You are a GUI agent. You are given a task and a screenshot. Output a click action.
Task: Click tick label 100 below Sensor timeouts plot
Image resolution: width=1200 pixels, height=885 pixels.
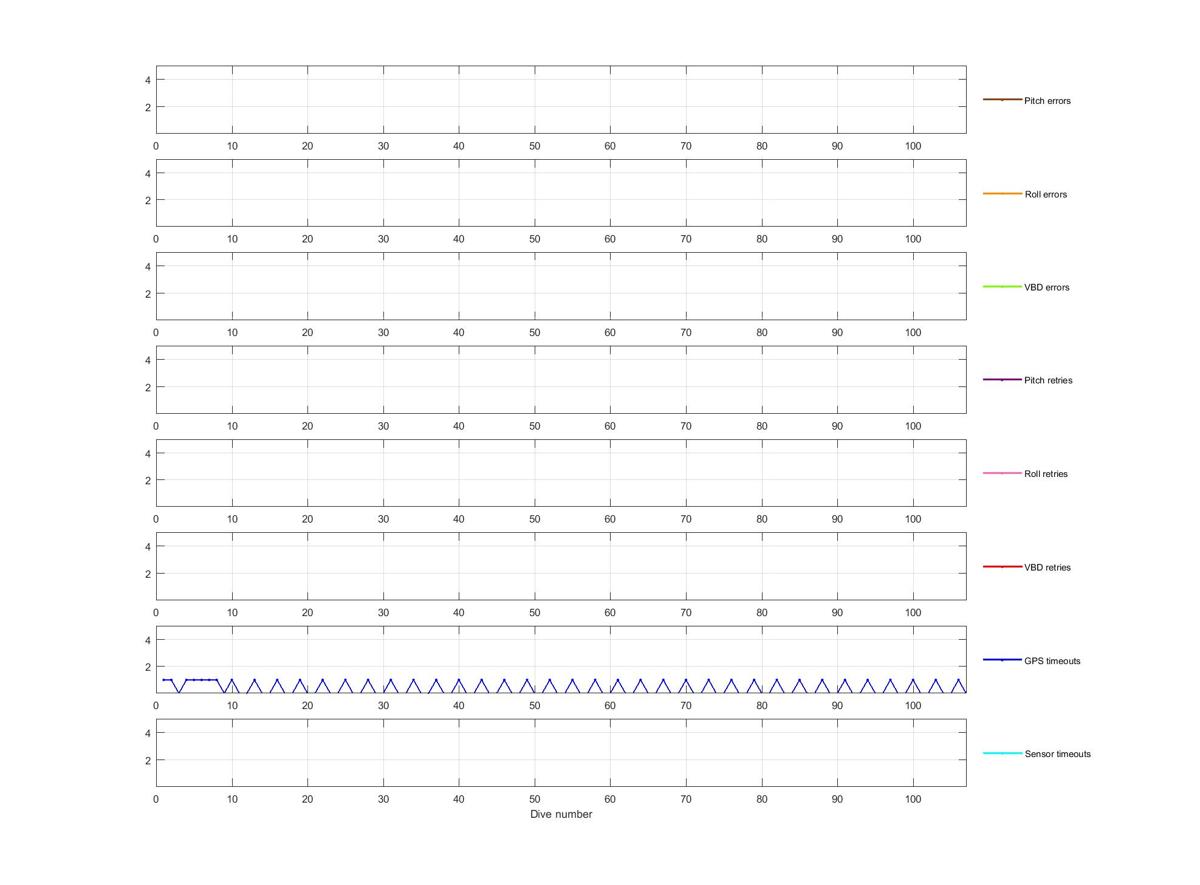point(913,799)
